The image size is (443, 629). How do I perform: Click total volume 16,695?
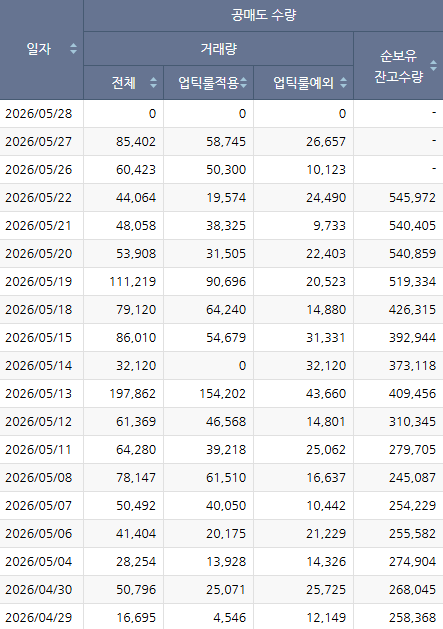pos(136,618)
